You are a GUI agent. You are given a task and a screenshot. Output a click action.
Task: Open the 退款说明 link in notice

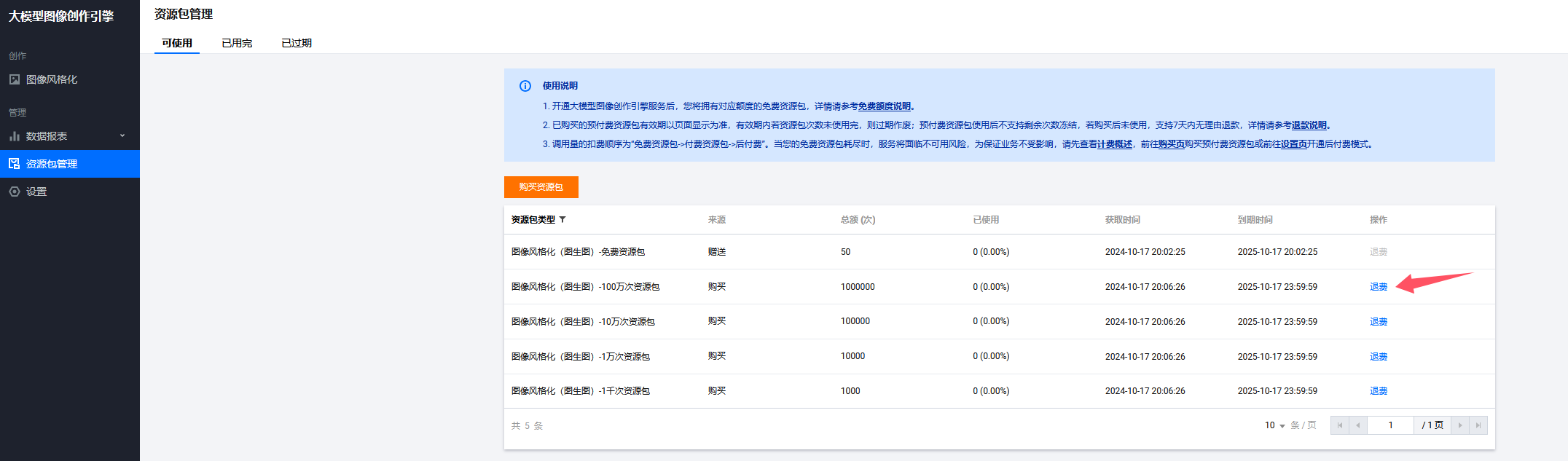click(1309, 125)
